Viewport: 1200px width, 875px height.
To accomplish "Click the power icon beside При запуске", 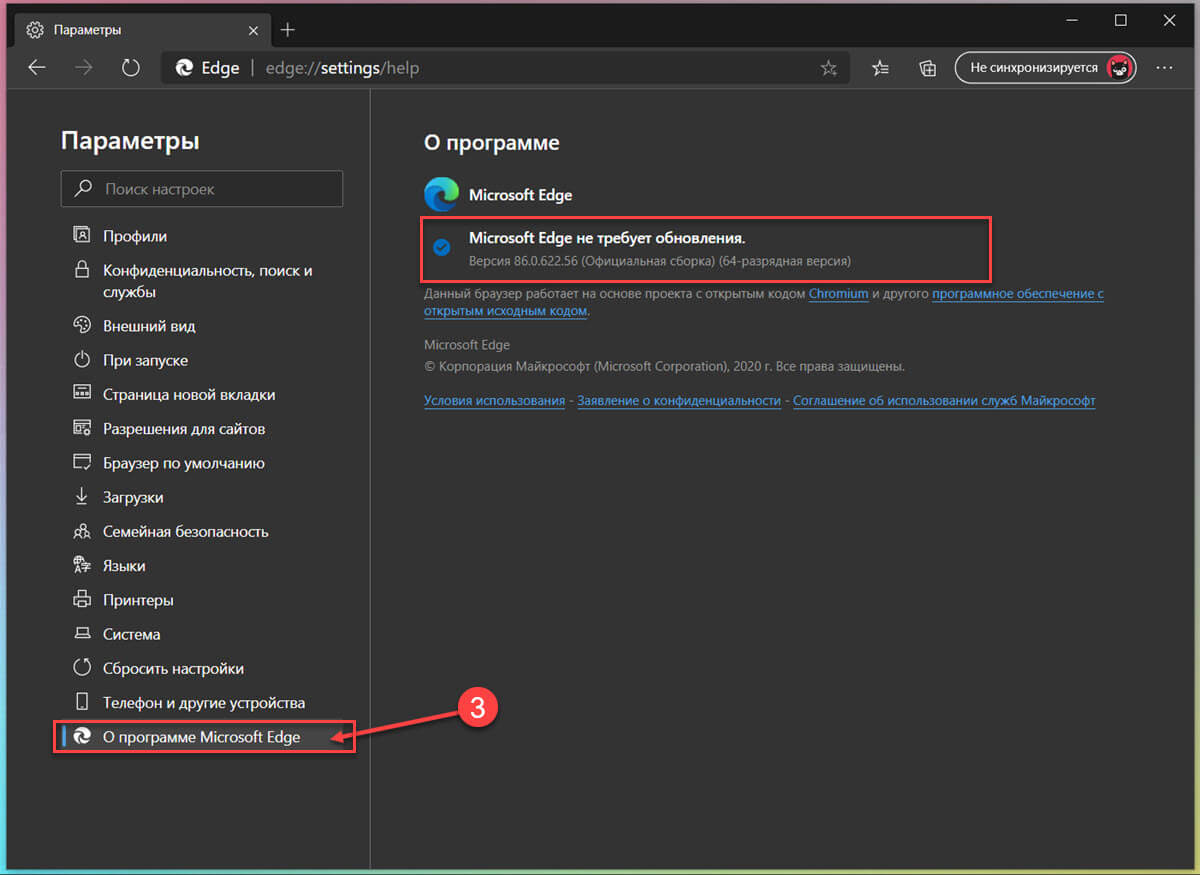I will pyautogui.click(x=82, y=360).
